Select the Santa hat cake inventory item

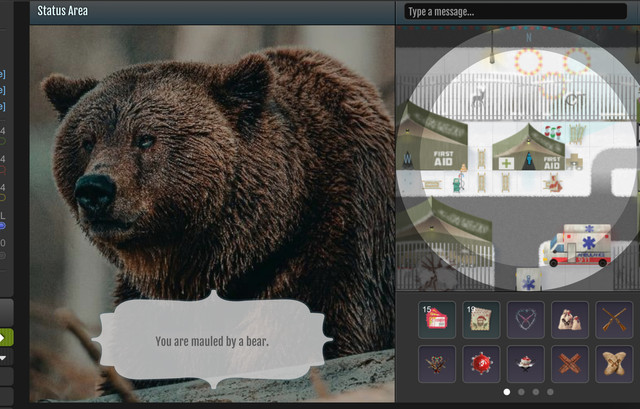point(525,364)
